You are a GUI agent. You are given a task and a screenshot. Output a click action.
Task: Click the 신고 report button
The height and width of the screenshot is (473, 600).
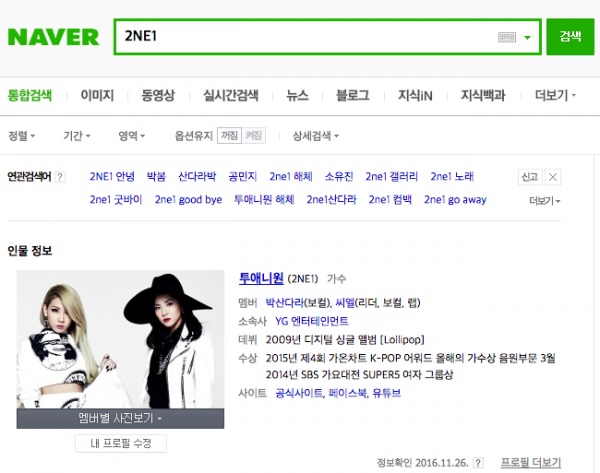[530, 177]
